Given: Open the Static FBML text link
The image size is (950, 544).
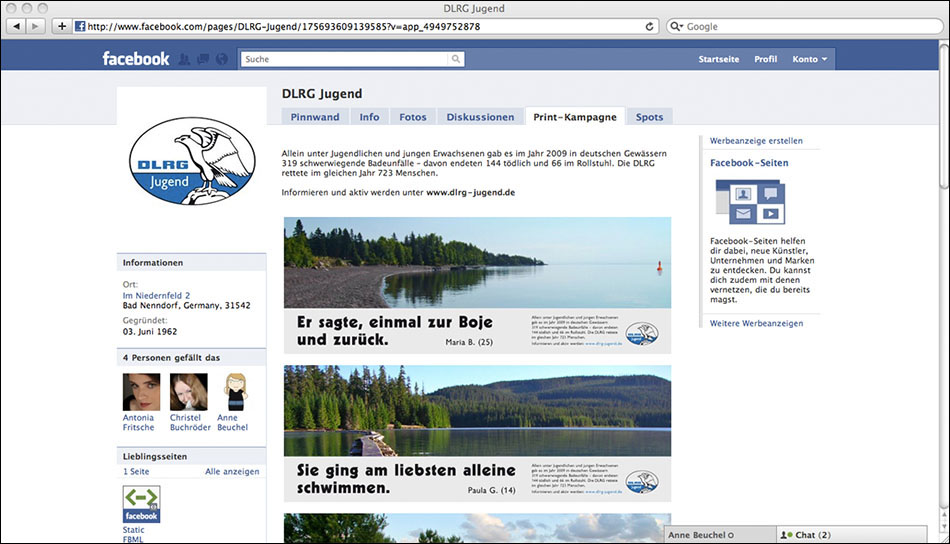Looking at the screenshot, I should point(133,534).
